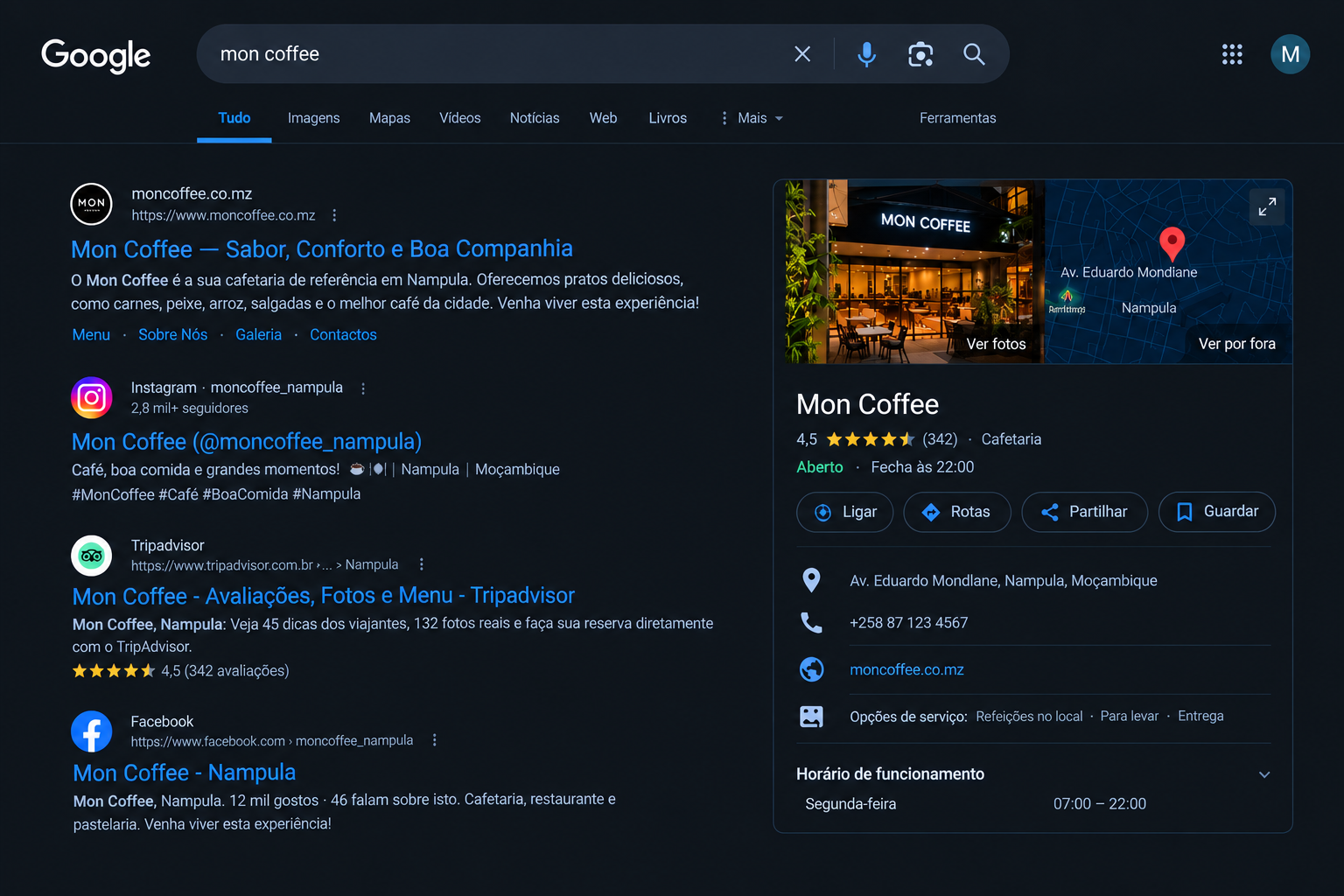Open the Web tab

[x=603, y=118]
